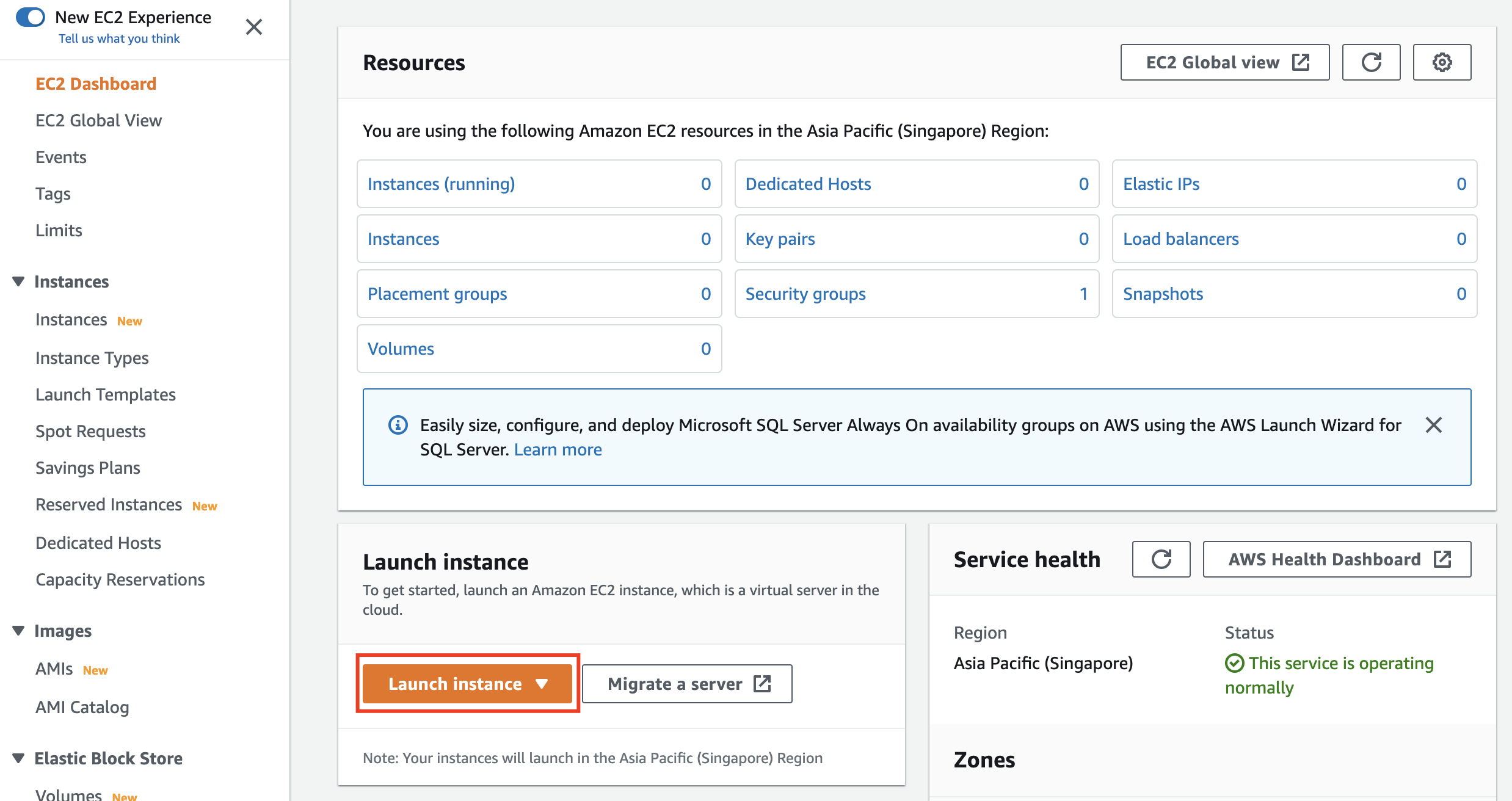Open Snapshots resource link
The height and width of the screenshot is (801, 1512).
tap(1163, 294)
